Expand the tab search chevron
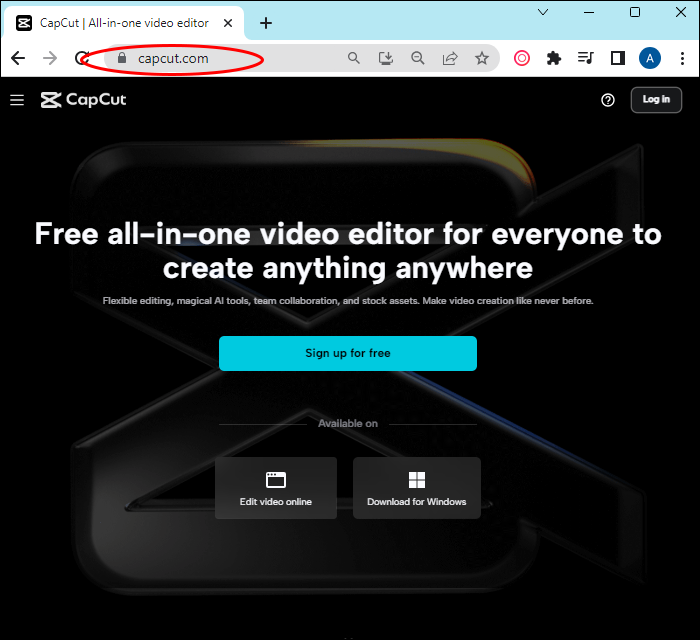This screenshot has height=640, width=700. pyautogui.click(x=543, y=12)
